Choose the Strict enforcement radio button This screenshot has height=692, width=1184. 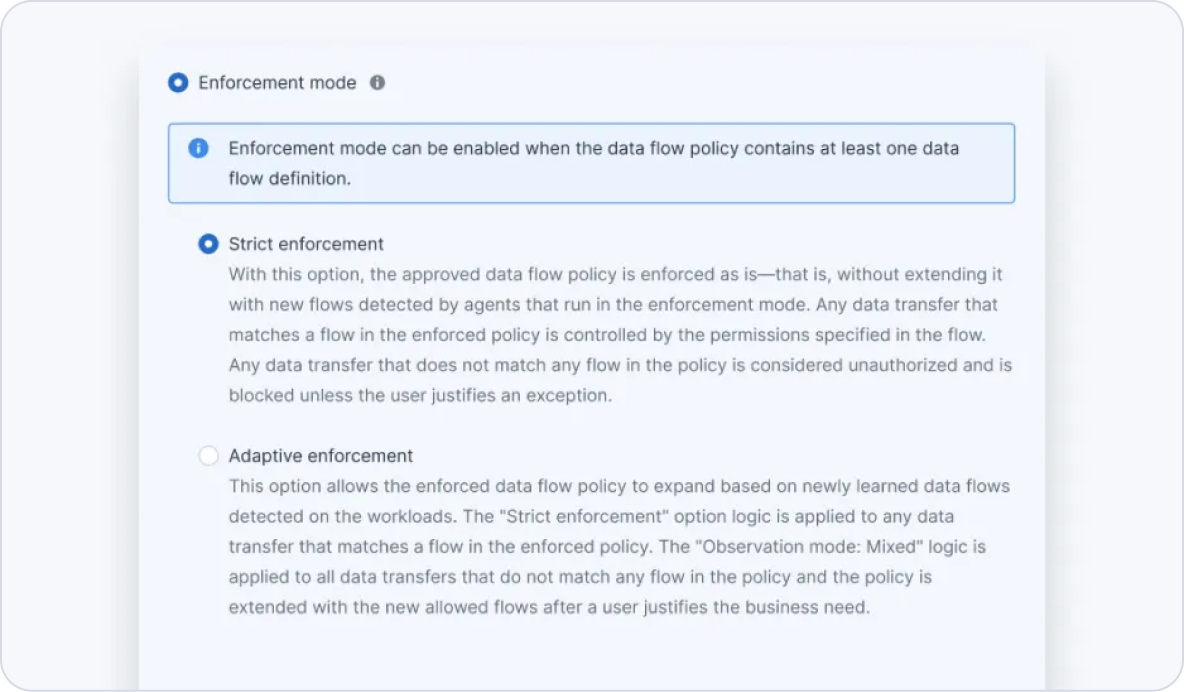208,244
